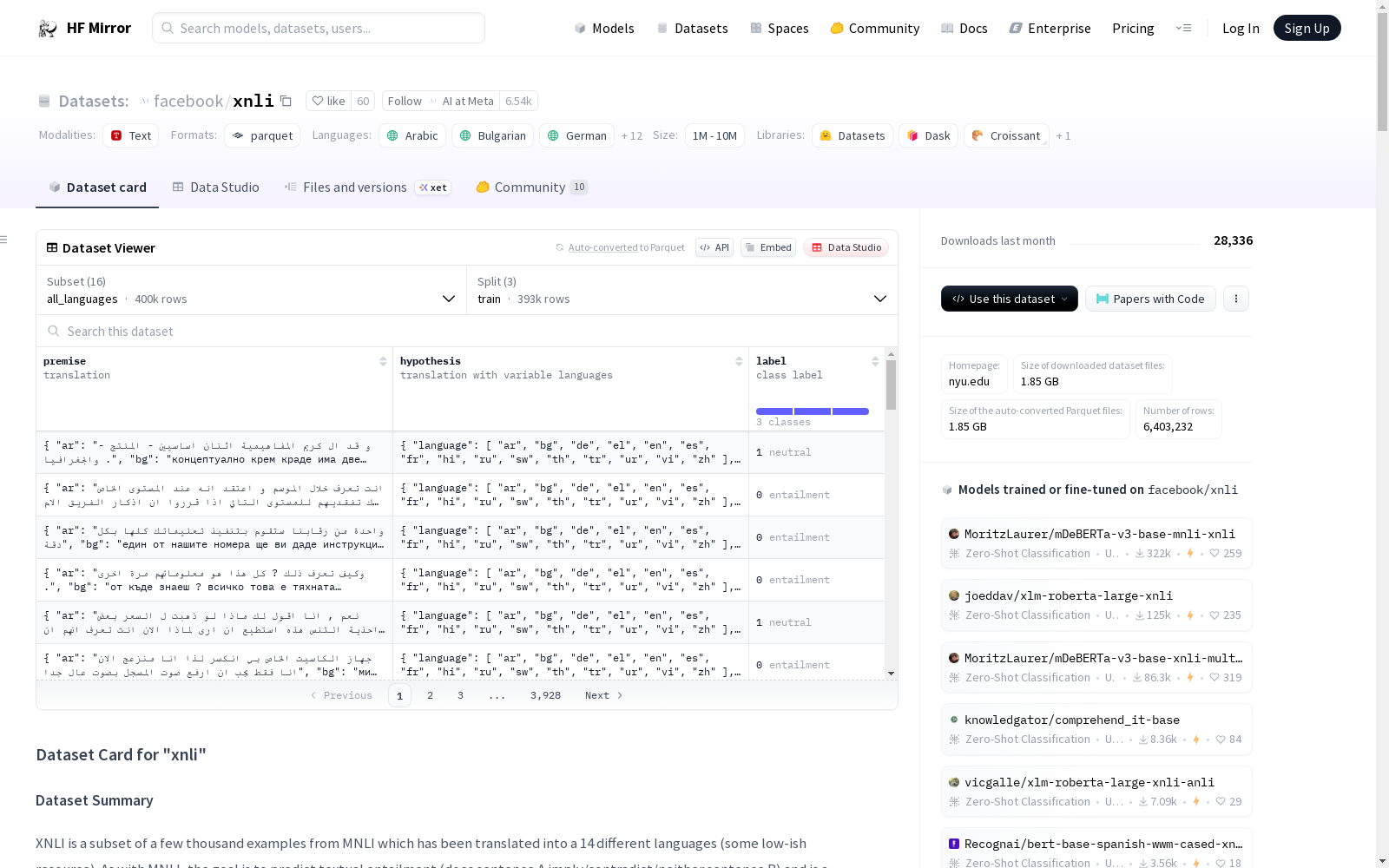Expand the +12 more languages
The height and width of the screenshot is (868, 1389).
[x=632, y=135]
